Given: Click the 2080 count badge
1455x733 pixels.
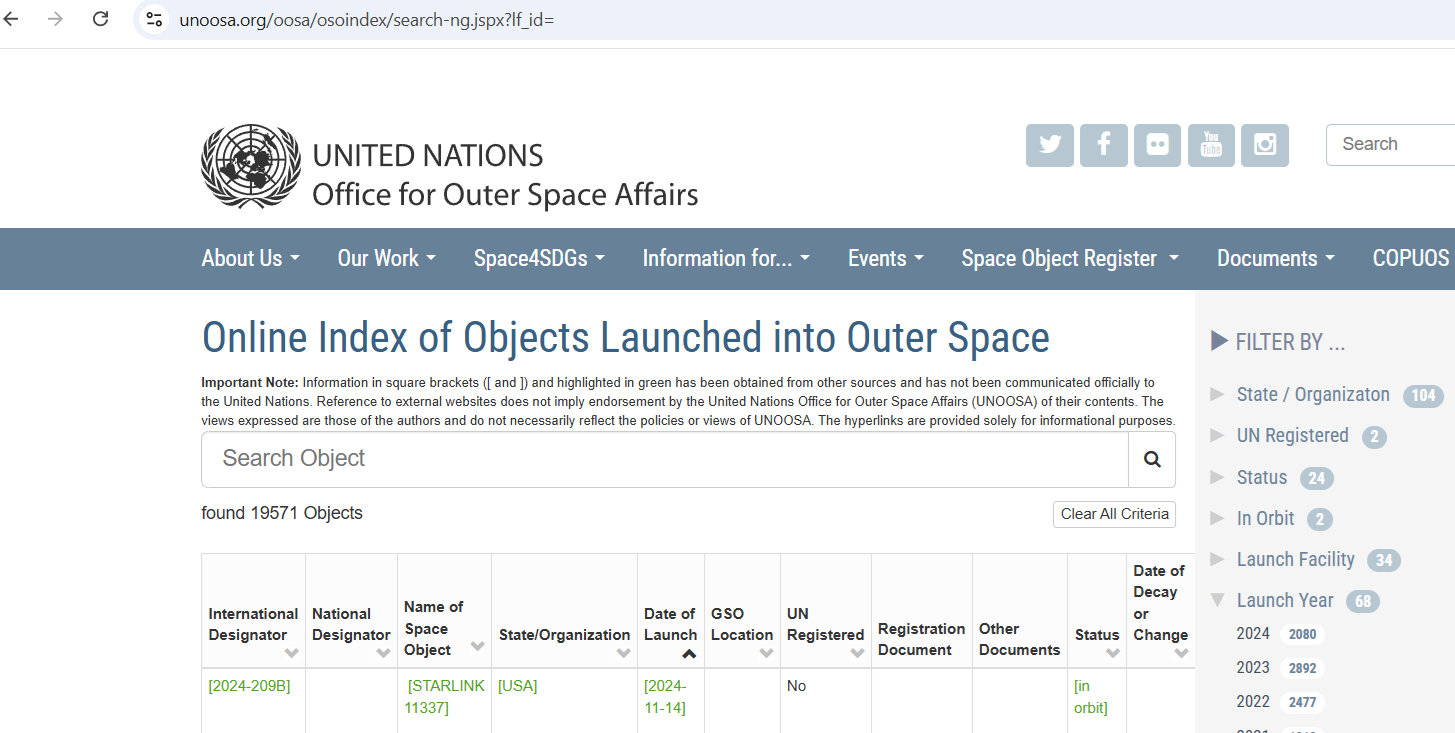Looking at the screenshot, I should (1303, 634).
